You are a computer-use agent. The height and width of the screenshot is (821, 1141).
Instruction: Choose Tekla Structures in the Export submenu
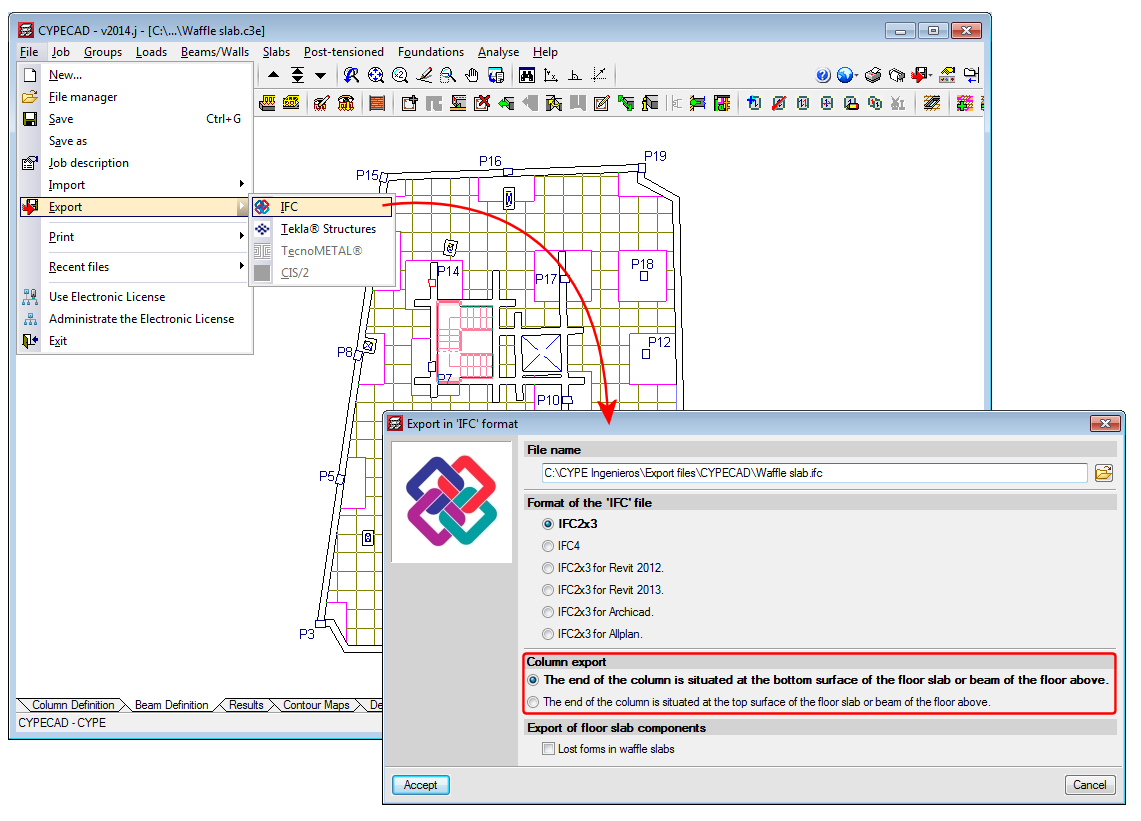[322, 229]
